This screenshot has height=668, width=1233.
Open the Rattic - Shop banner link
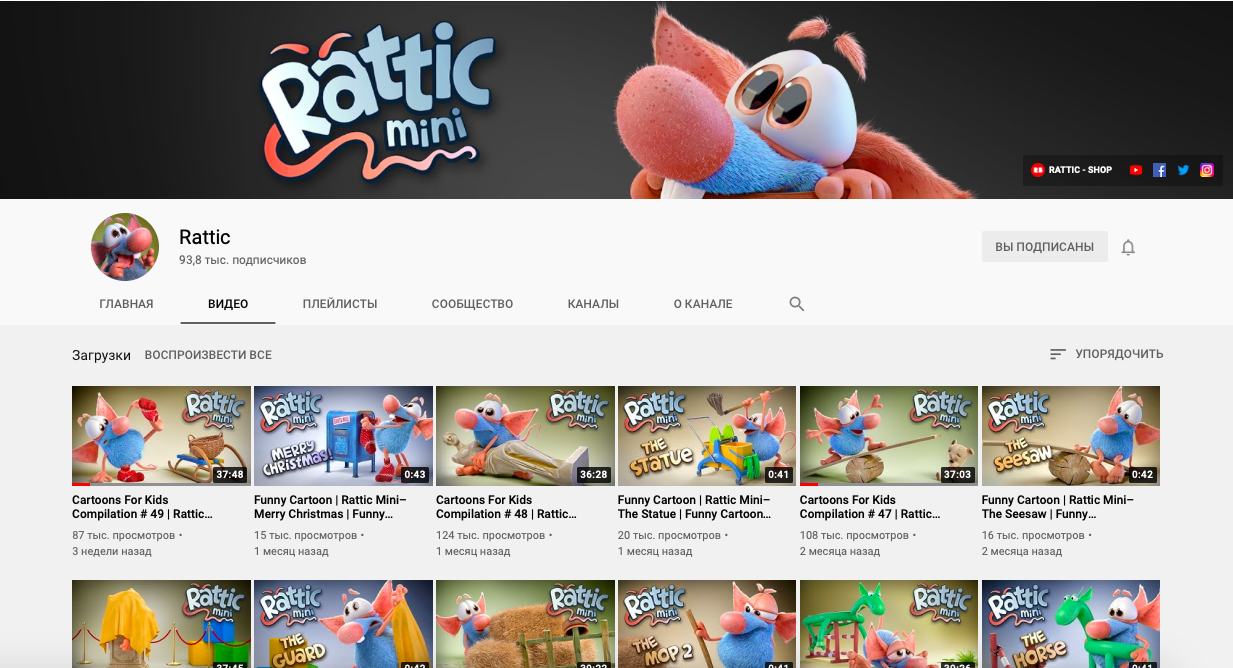click(x=1072, y=170)
